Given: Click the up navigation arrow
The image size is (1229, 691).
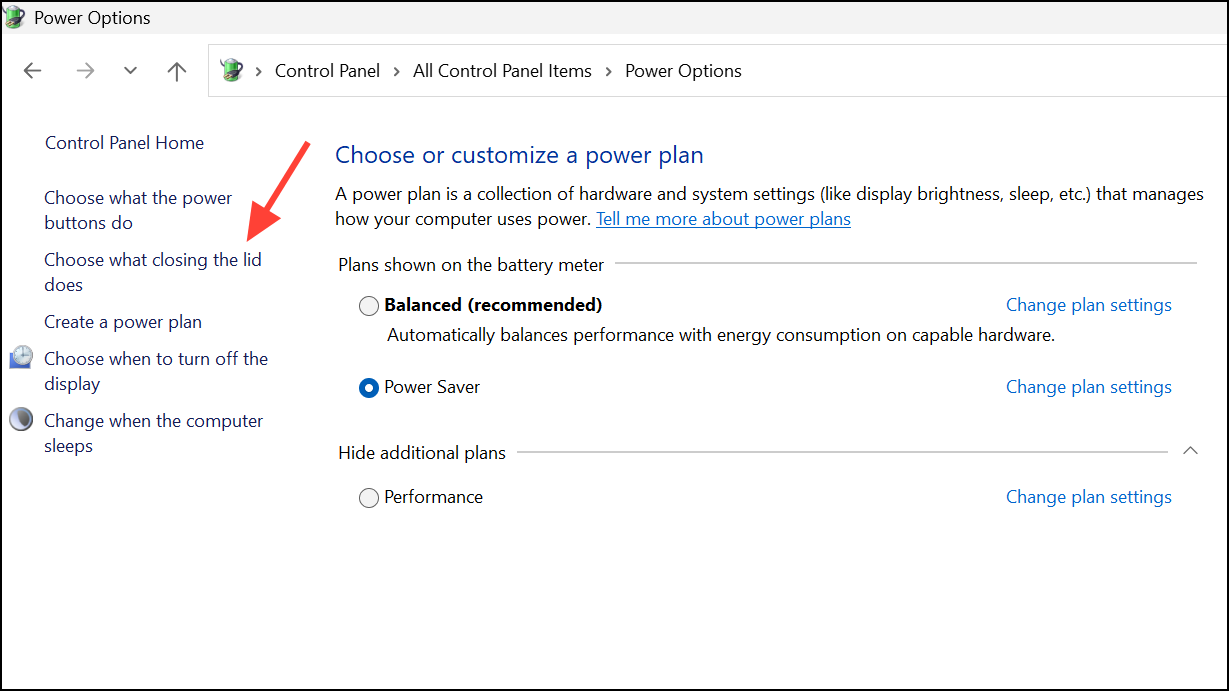Looking at the screenshot, I should 176,70.
